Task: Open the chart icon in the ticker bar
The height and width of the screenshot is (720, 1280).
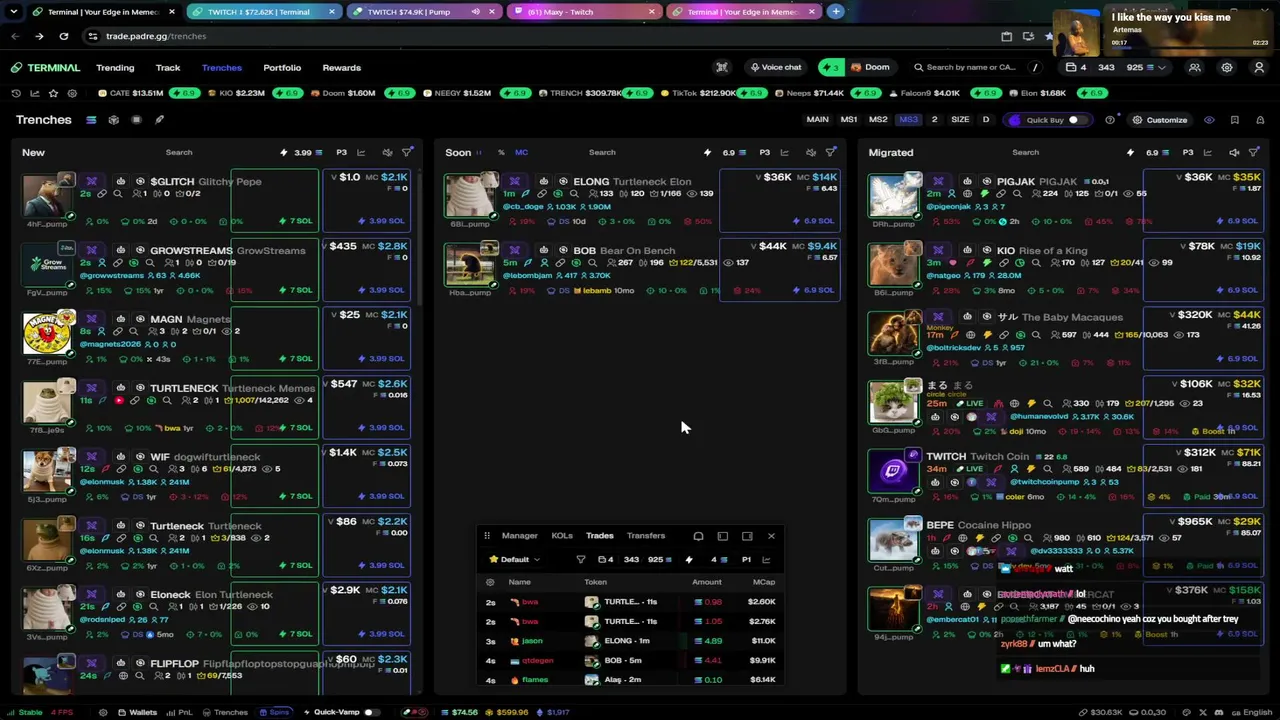Action: (x=35, y=93)
